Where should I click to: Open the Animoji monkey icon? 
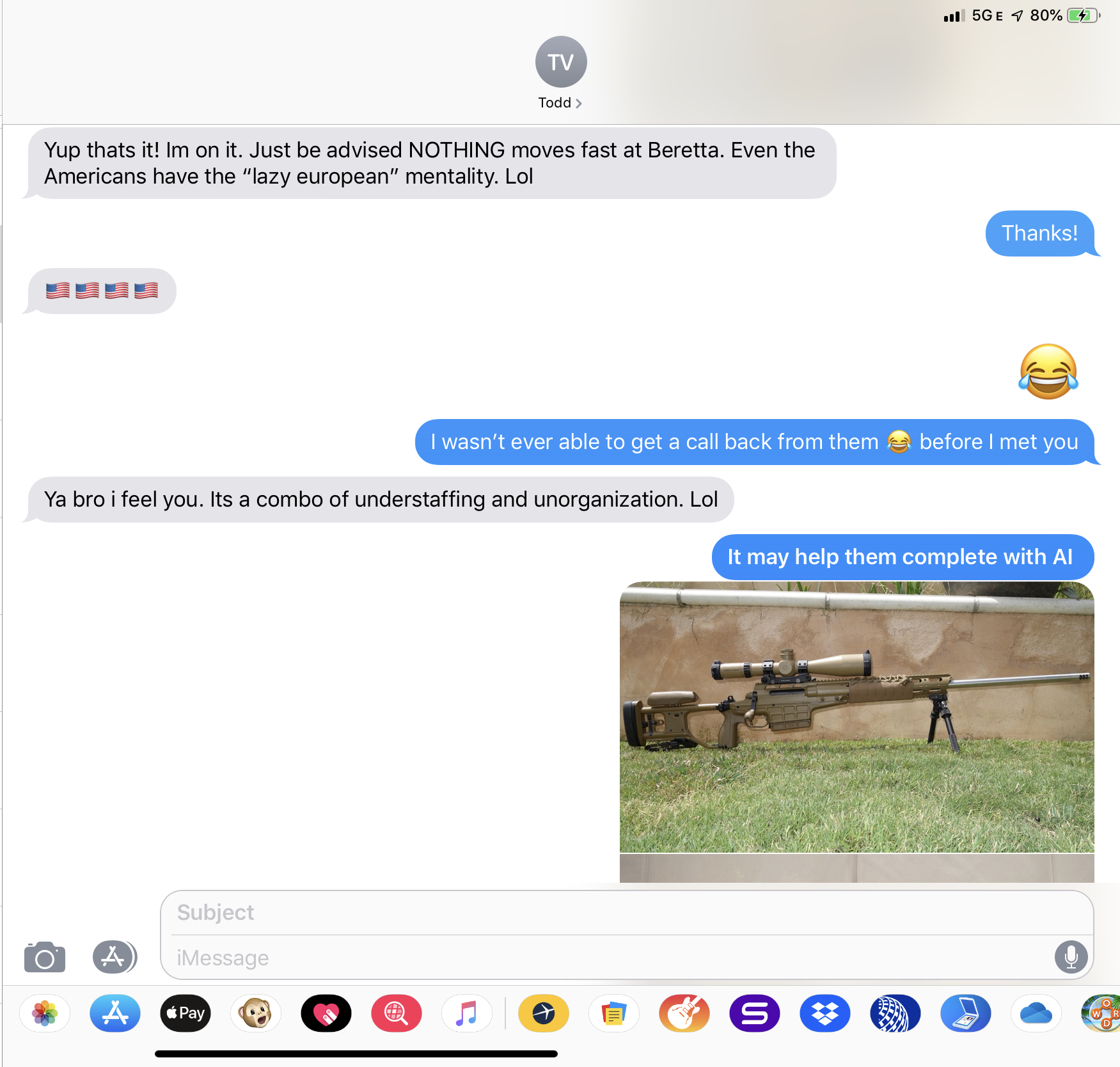pyautogui.click(x=256, y=1013)
